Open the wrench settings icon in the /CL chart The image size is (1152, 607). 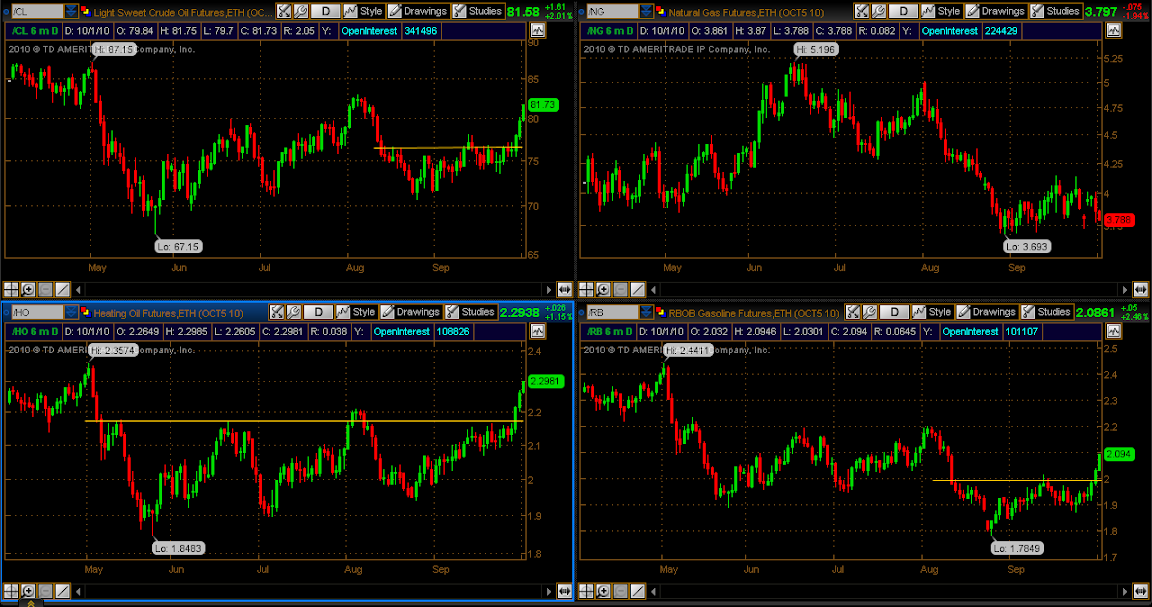(x=300, y=11)
